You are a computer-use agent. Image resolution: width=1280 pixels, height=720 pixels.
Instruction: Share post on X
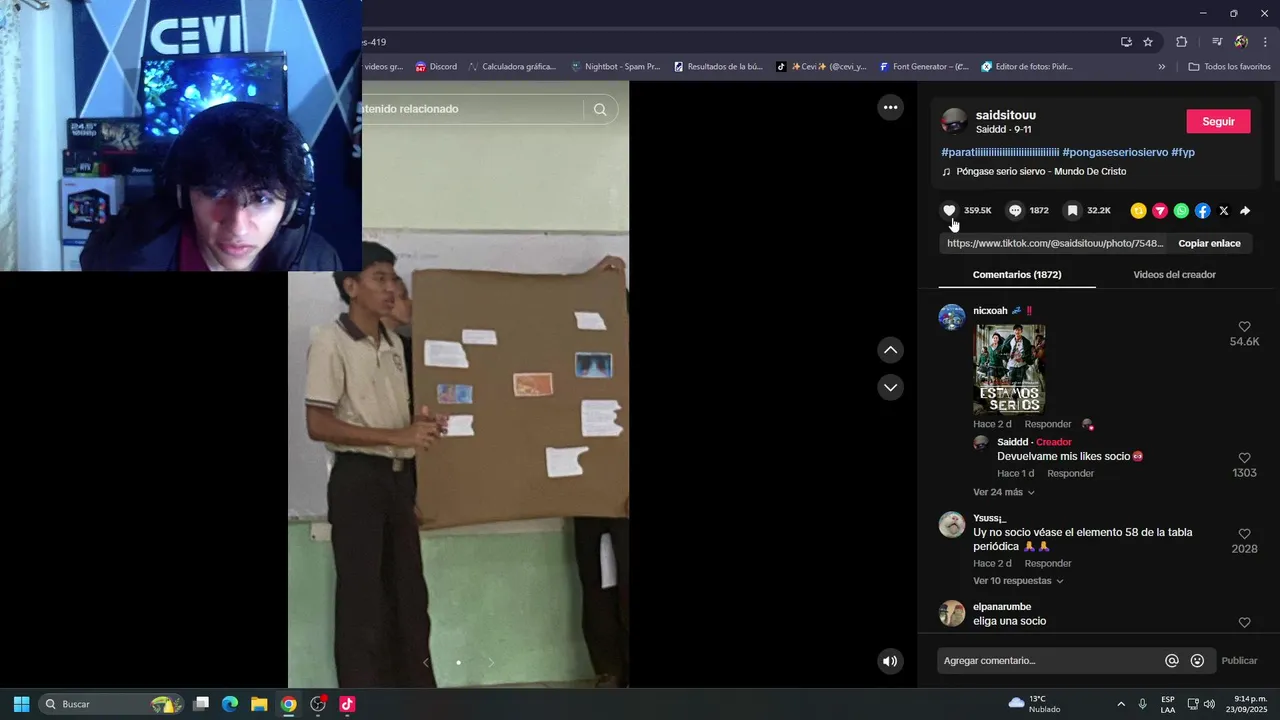1224,210
